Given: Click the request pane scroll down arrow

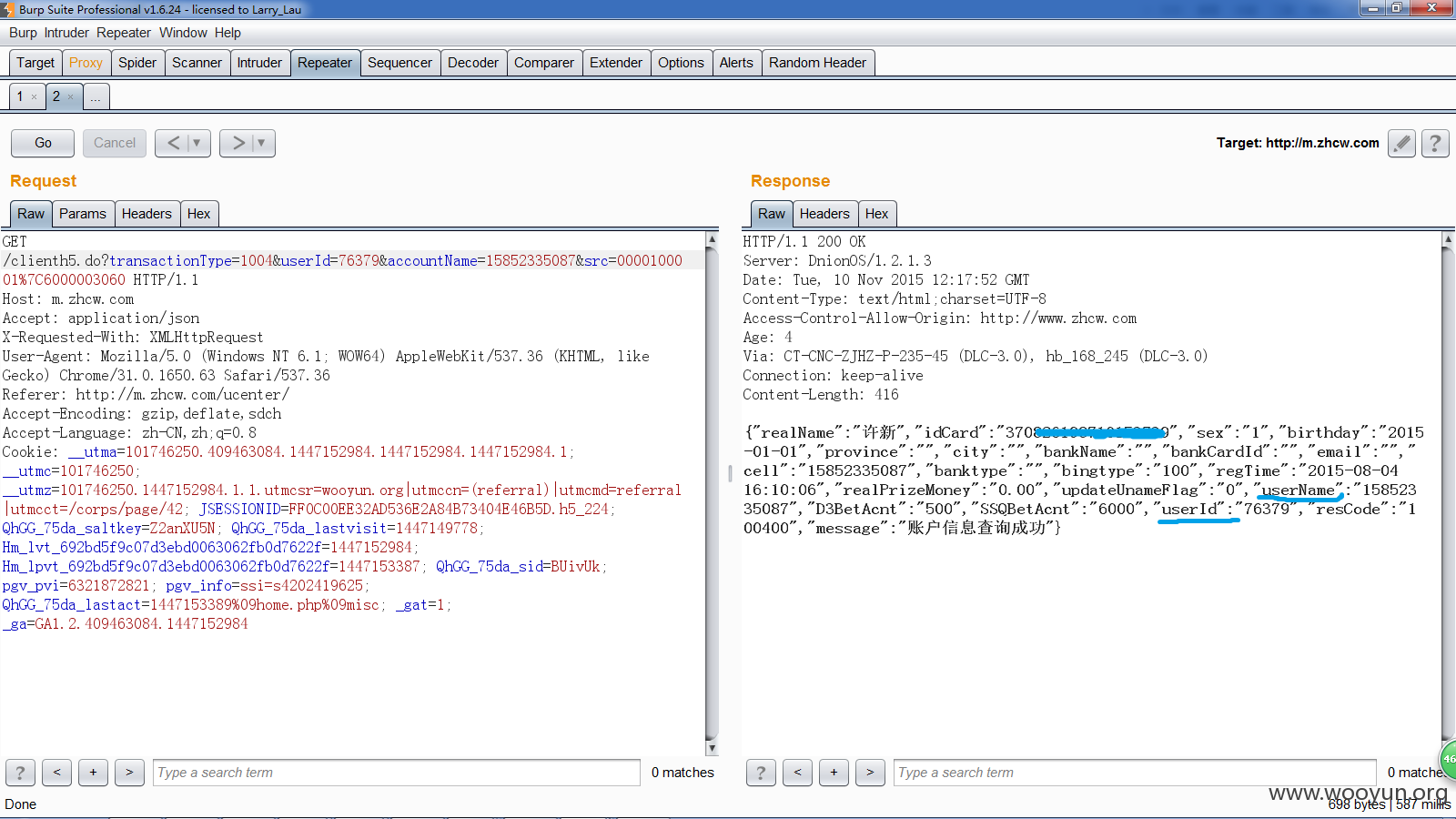Looking at the screenshot, I should click(712, 748).
